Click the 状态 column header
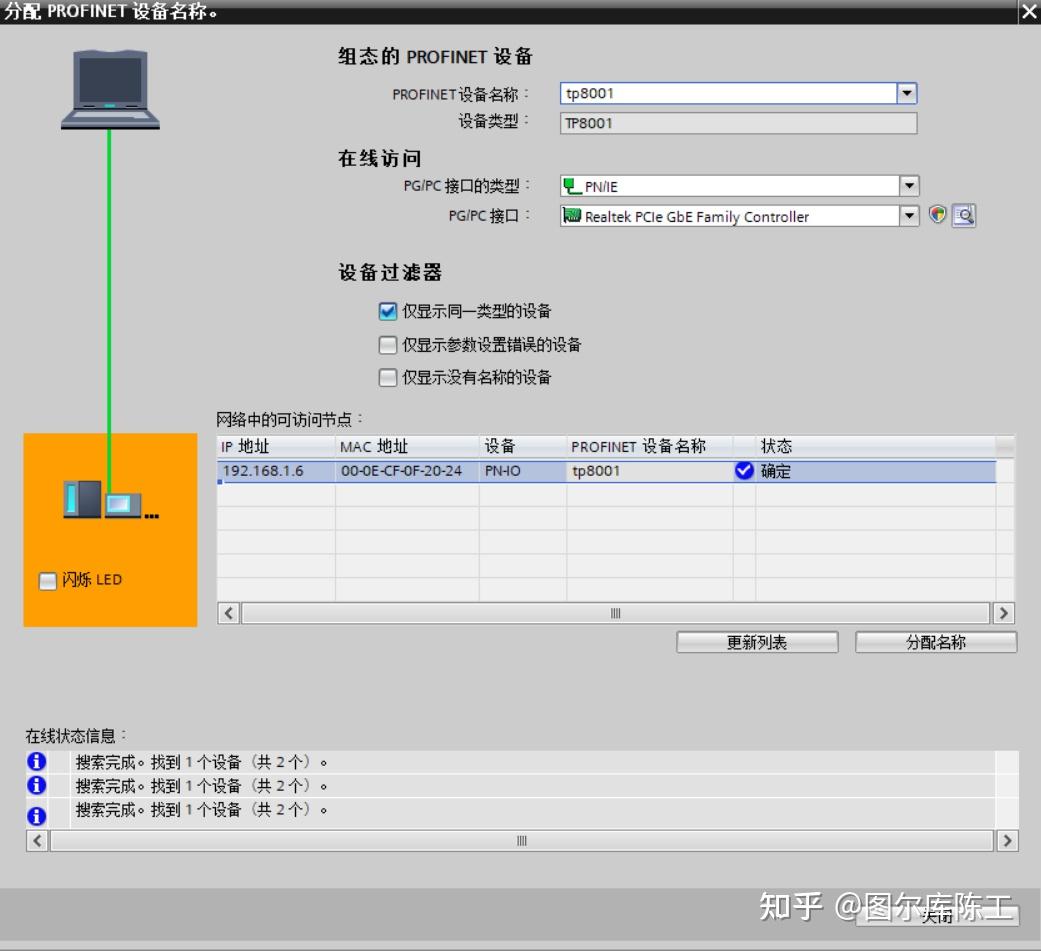 point(875,446)
